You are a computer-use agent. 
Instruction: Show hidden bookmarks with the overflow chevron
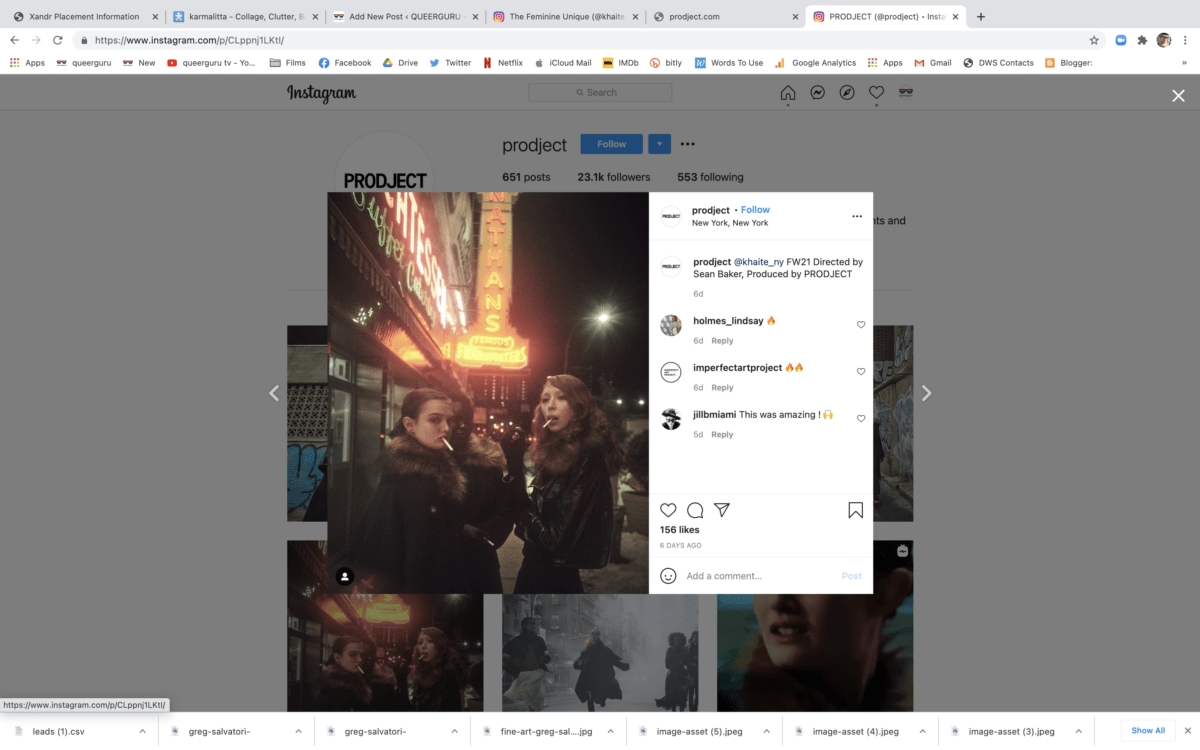point(1185,63)
